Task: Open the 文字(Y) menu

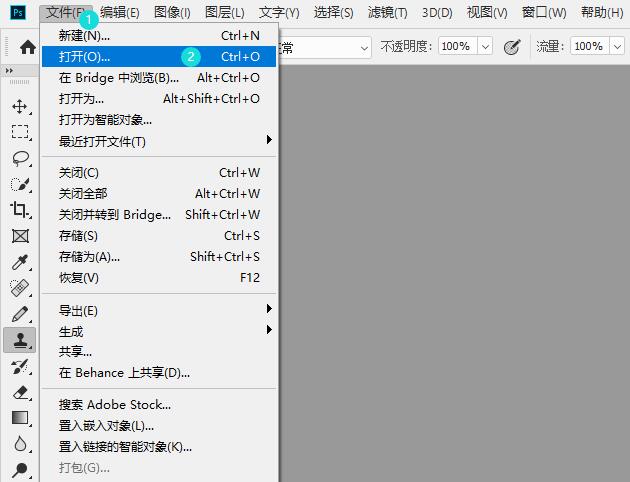Action: (279, 13)
